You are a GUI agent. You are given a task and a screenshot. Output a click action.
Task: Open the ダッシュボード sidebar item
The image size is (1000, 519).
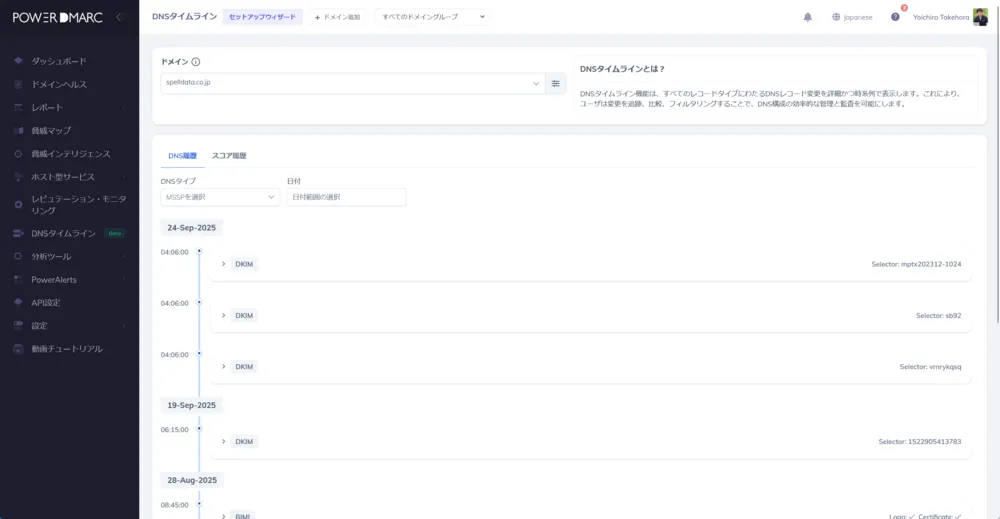pyautogui.click(x=59, y=61)
